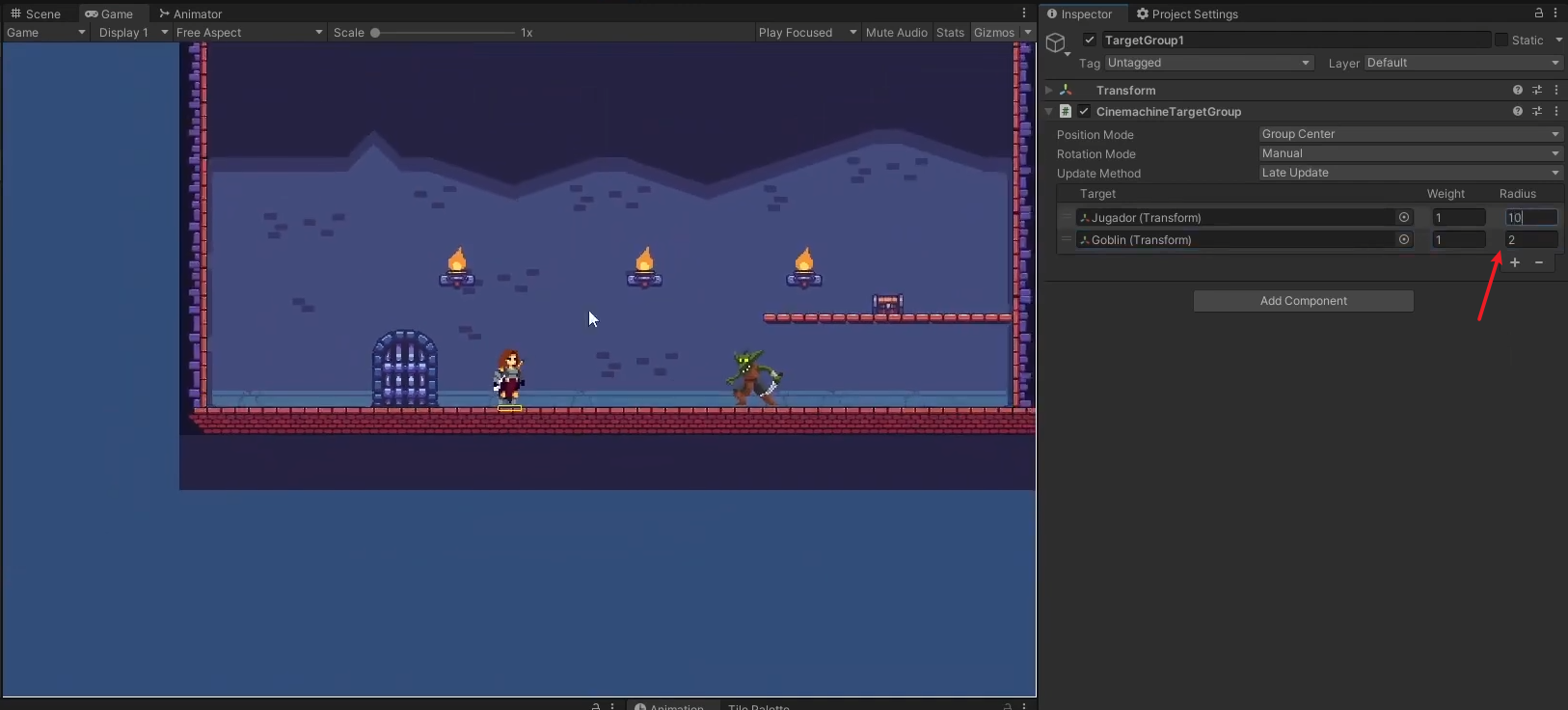The height and width of the screenshot is (710, 1568).
Task: Click the Transform component axes icon
Action: (1066, 90)
